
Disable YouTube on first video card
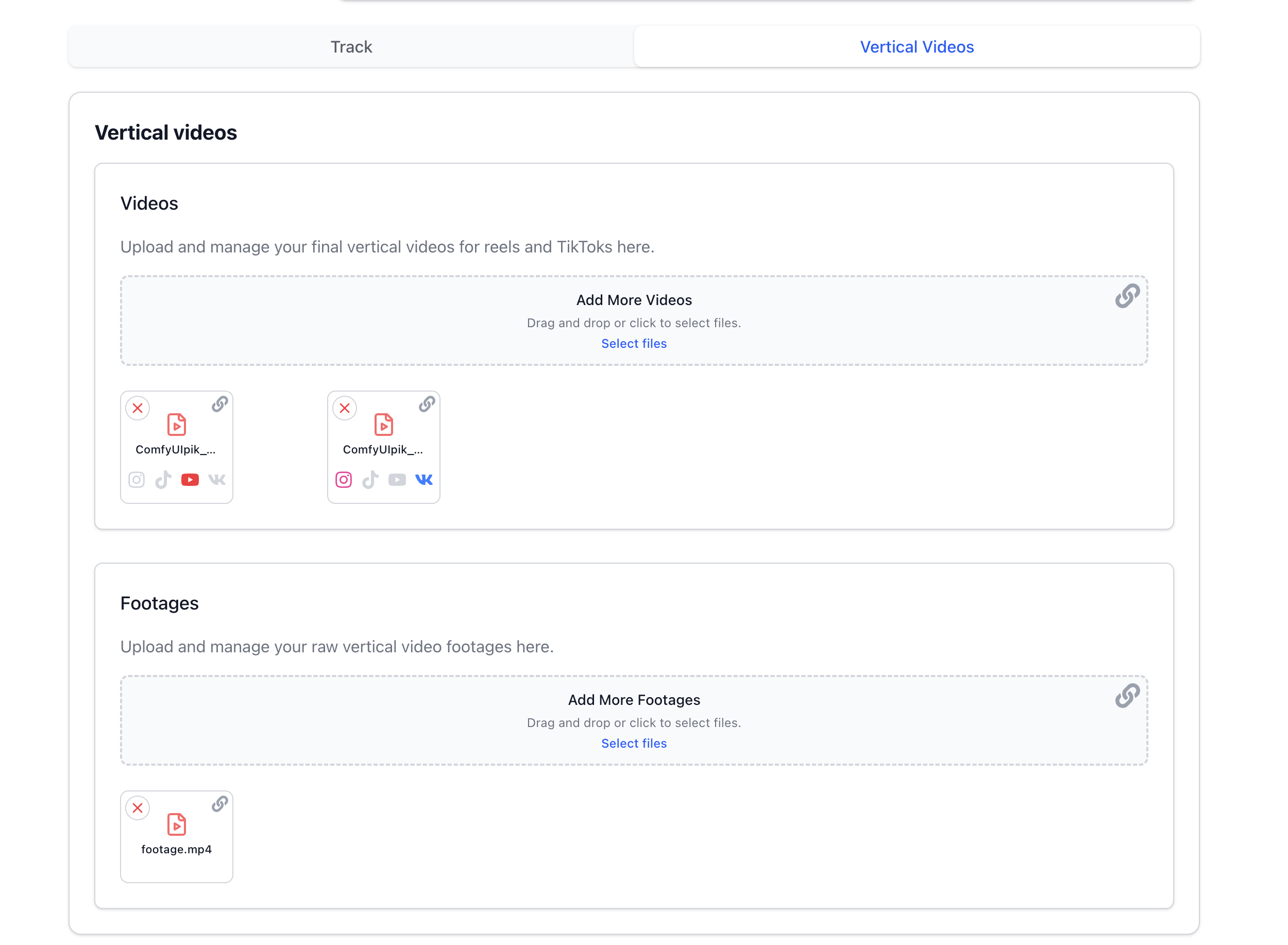(x=190, y=479)
